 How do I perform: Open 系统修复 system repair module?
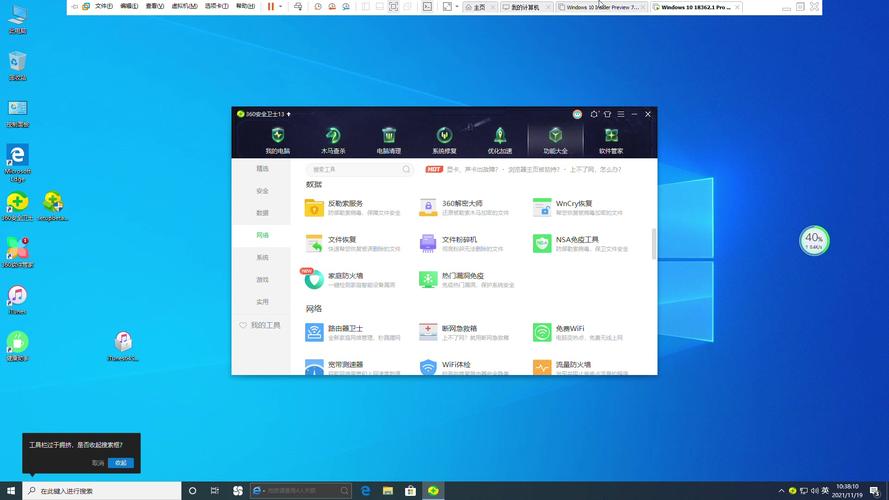pos(444,141)
